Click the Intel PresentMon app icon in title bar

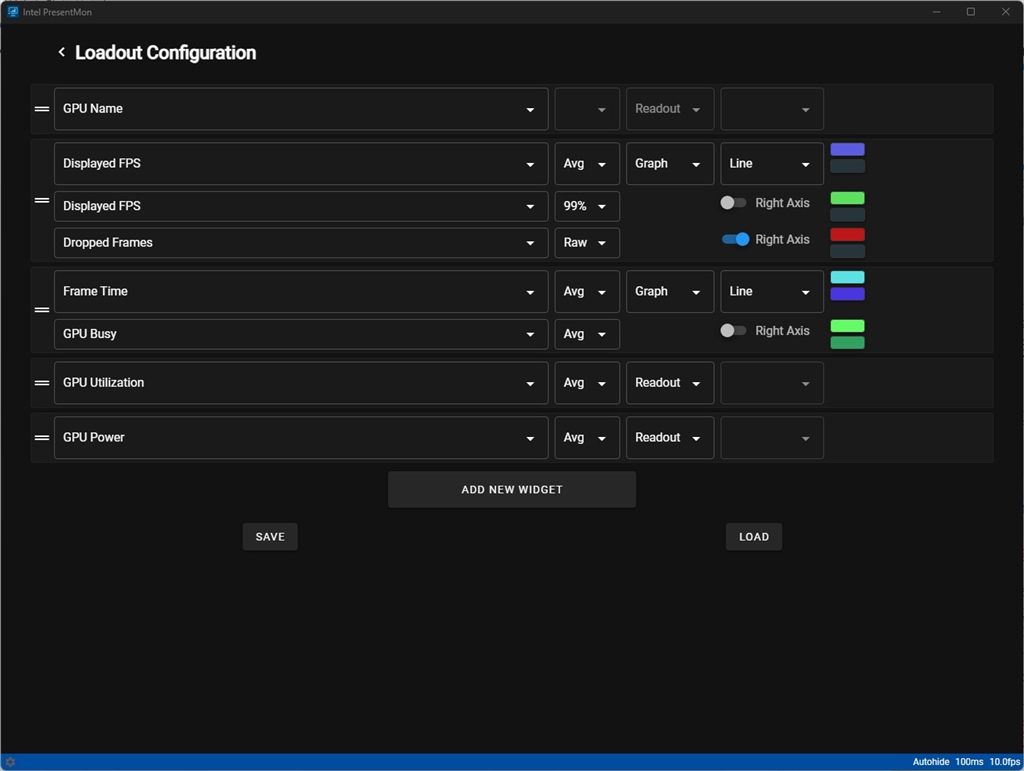[x=13, y=12]
